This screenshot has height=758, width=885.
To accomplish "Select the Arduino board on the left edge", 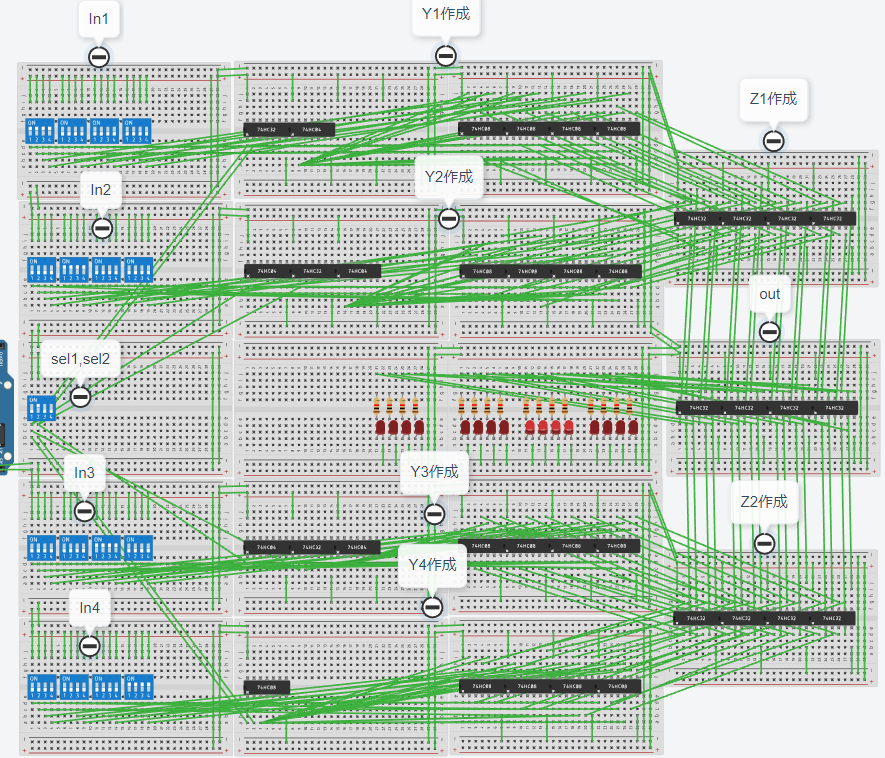I will point(10,400).
